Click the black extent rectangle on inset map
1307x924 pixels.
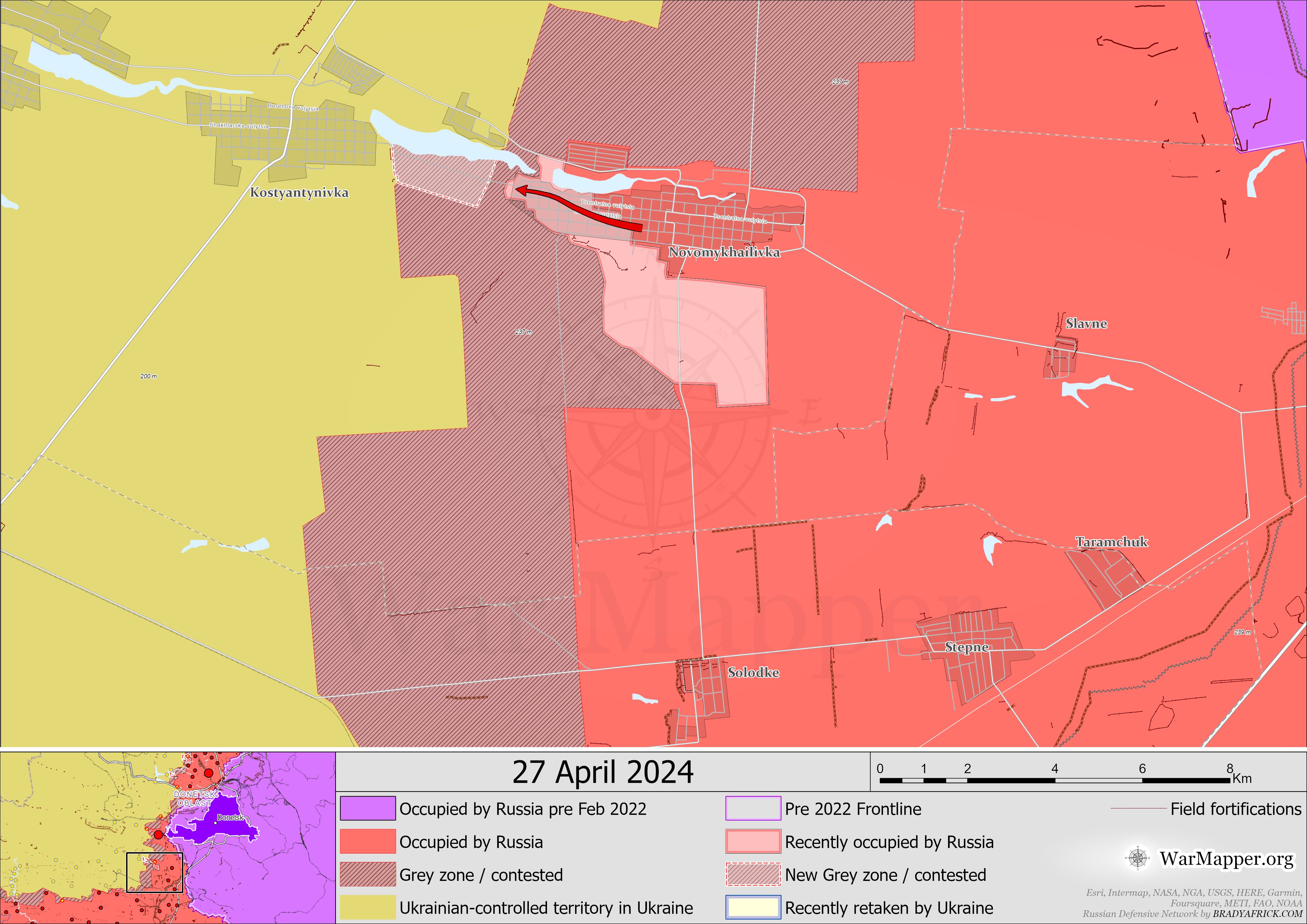coord(154,872)
